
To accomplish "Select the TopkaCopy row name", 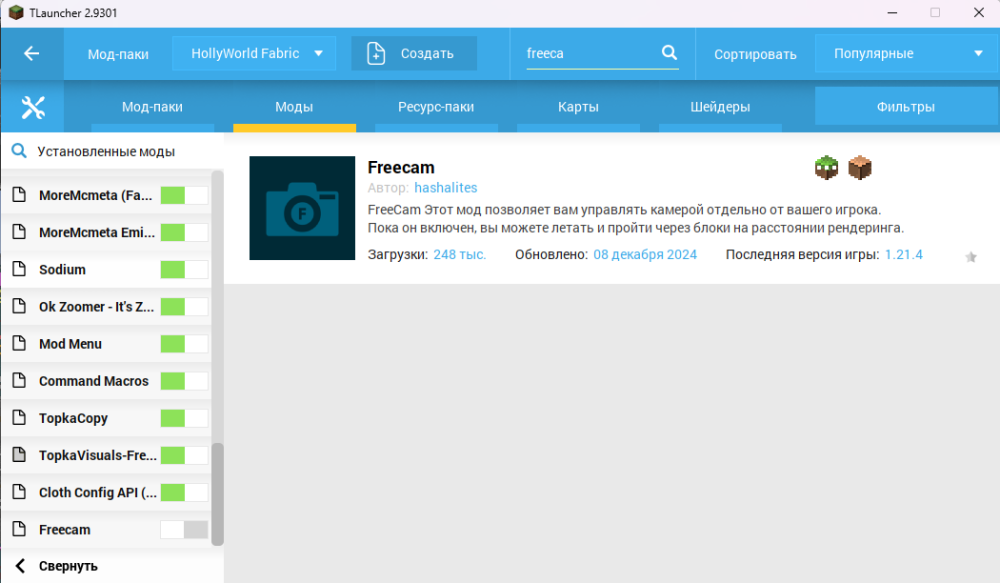I will coord(73,418).
